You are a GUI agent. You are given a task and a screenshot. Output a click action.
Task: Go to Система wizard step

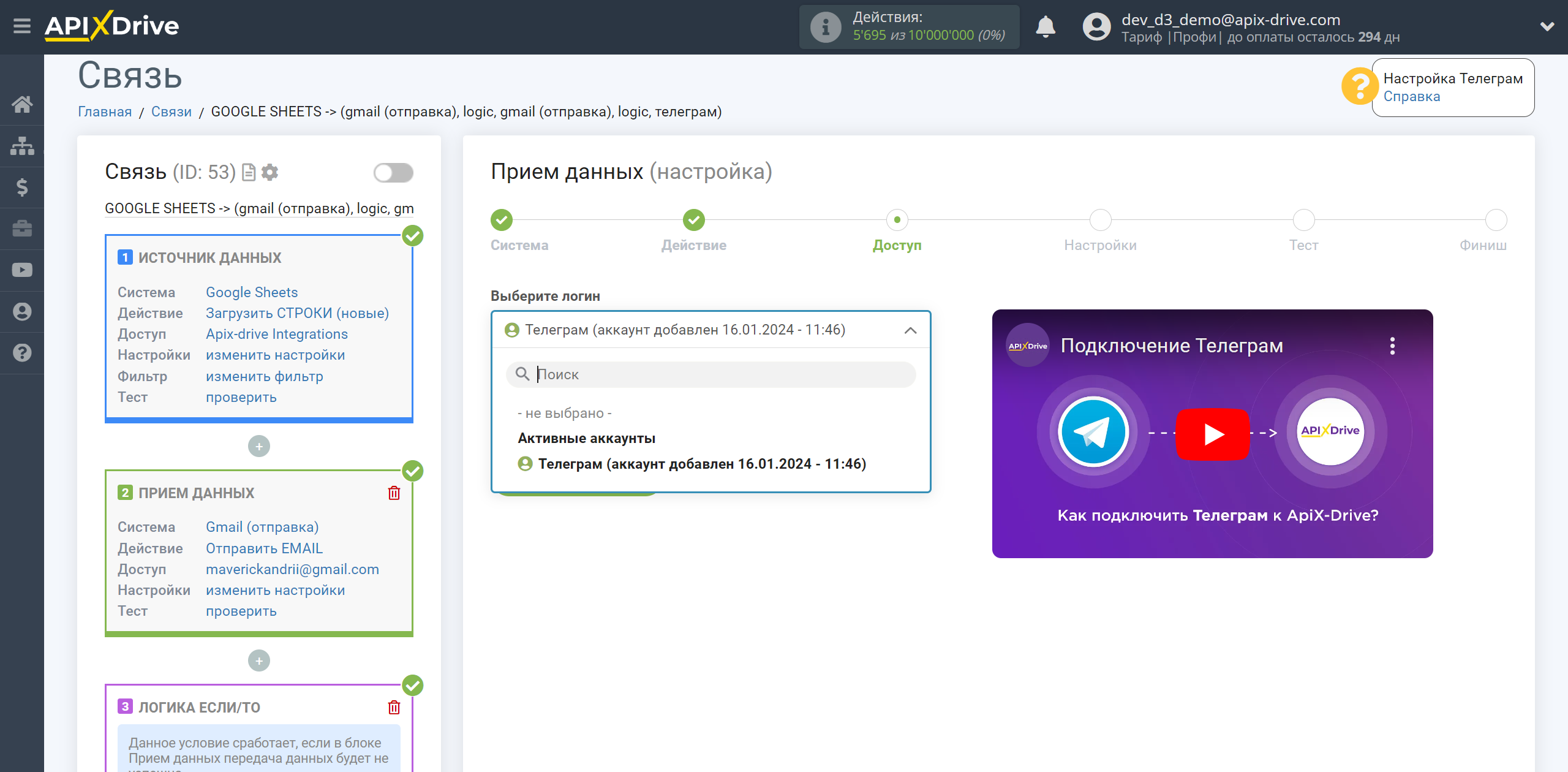coord(502,220)
